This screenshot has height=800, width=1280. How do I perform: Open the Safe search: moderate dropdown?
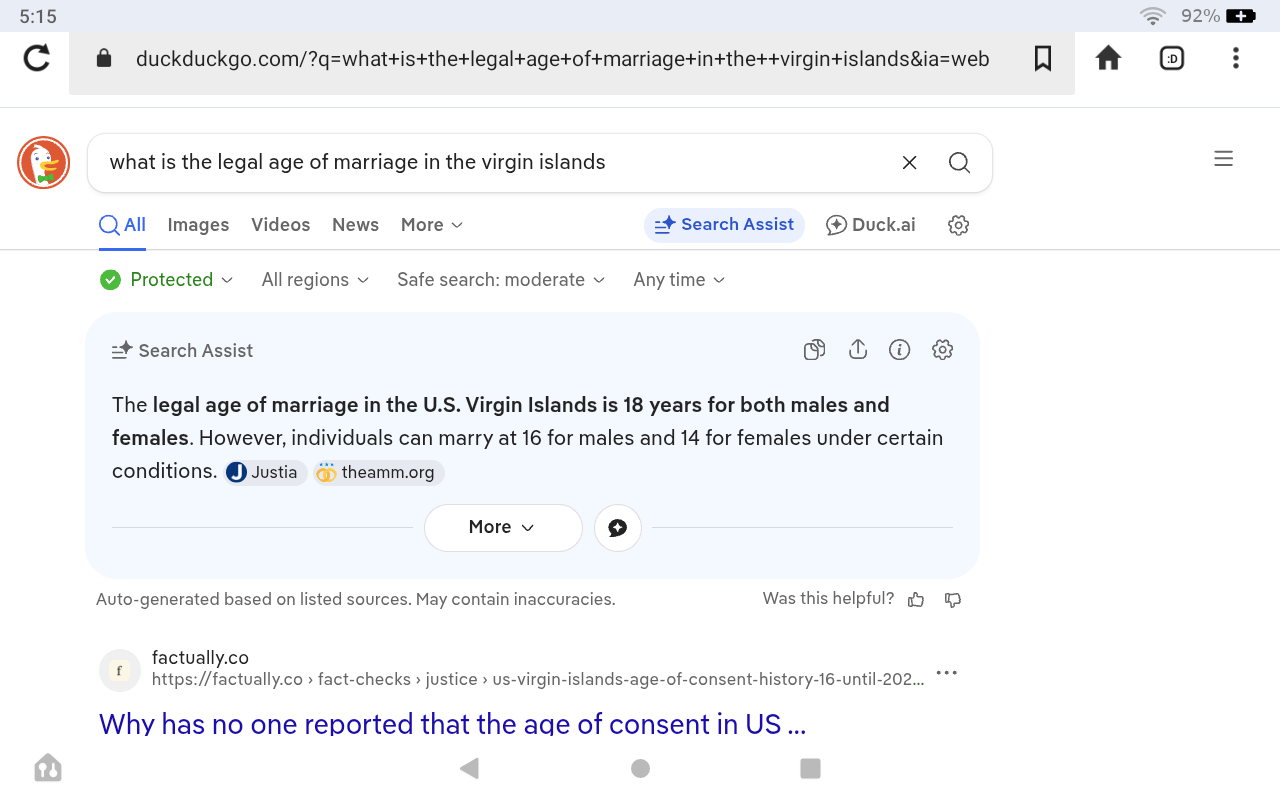501,280
